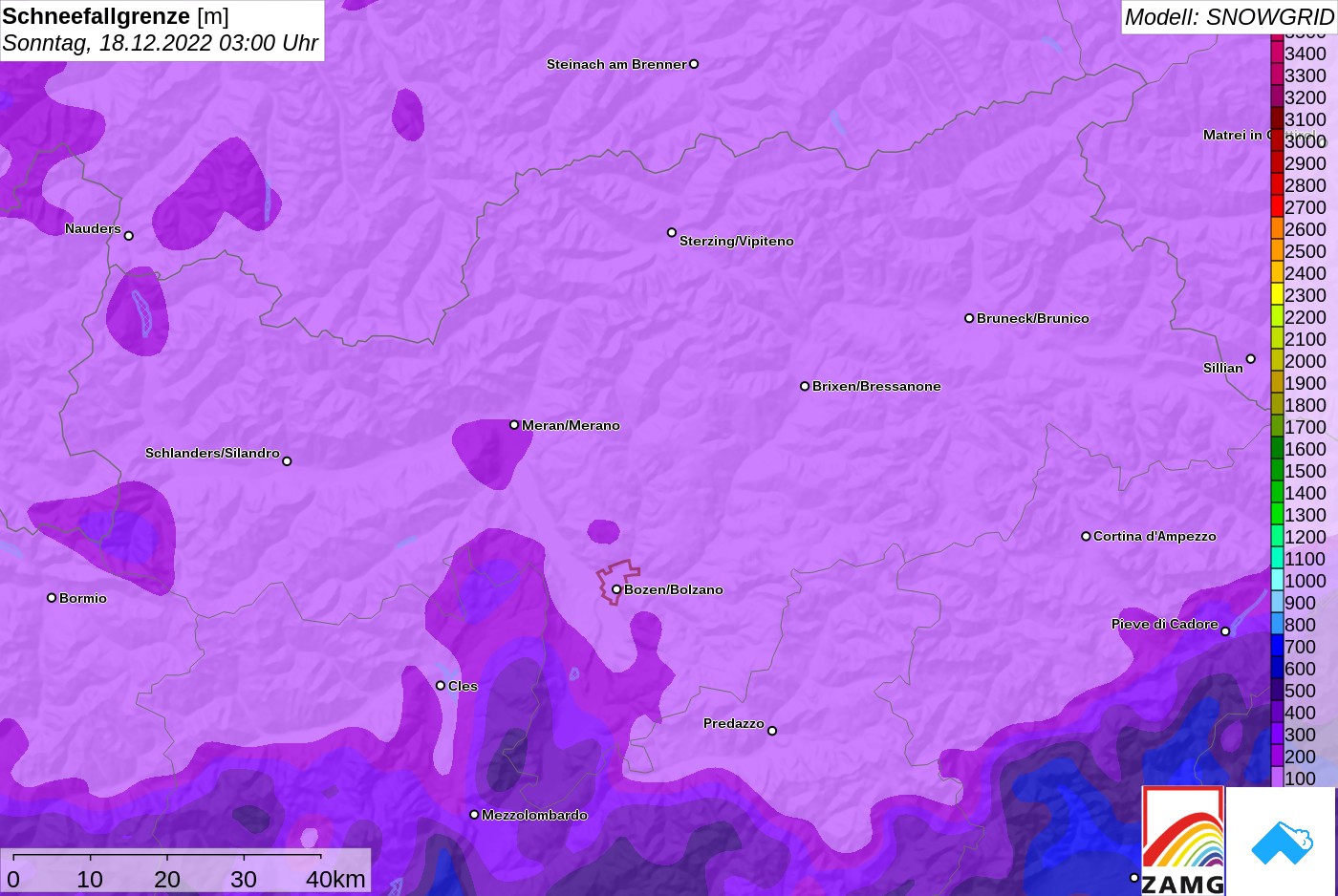The image size is (1338, 896).
Task: Select the Predazzo town label
Action: tap(734, 723)
